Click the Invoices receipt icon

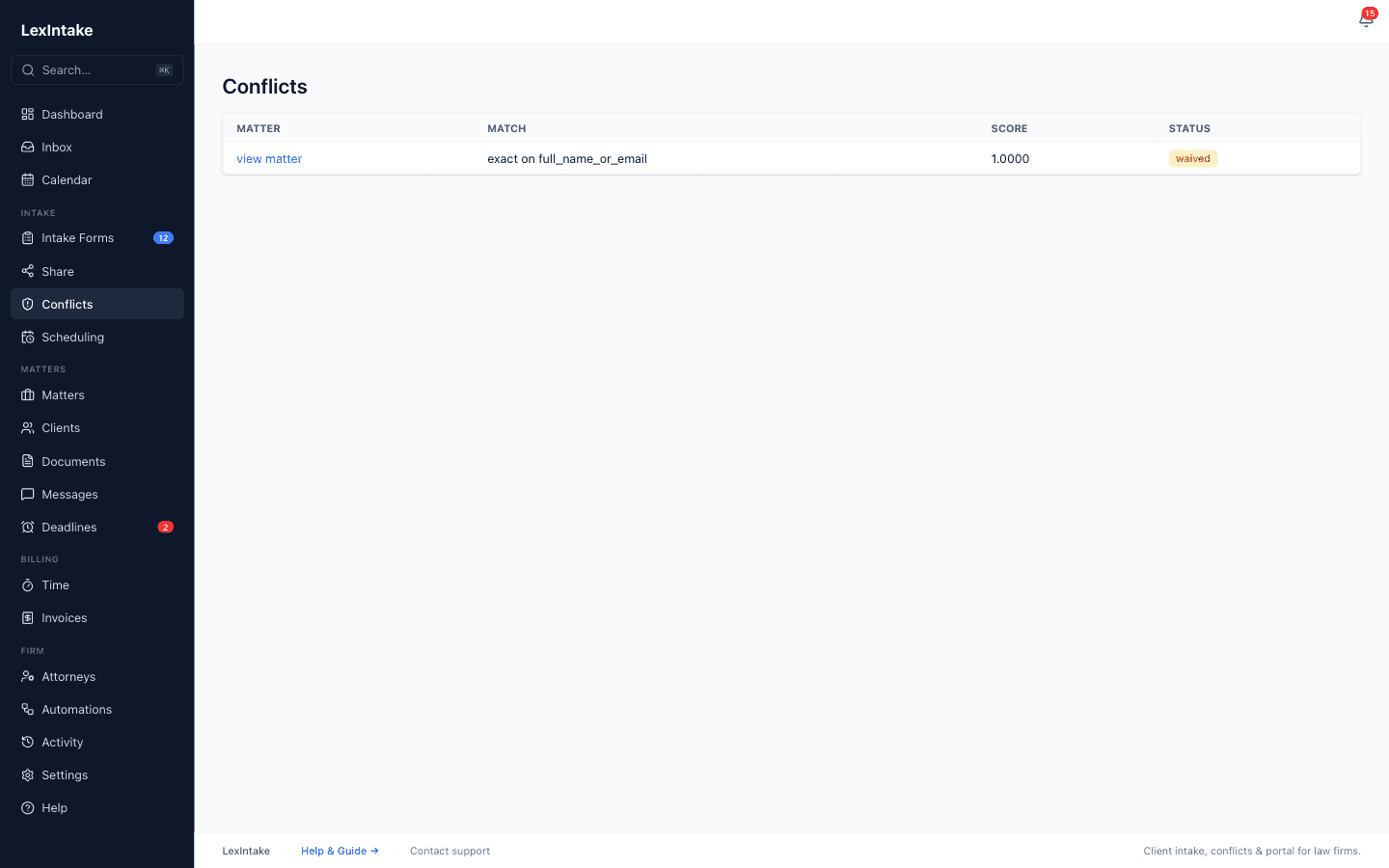coord(28,617)
